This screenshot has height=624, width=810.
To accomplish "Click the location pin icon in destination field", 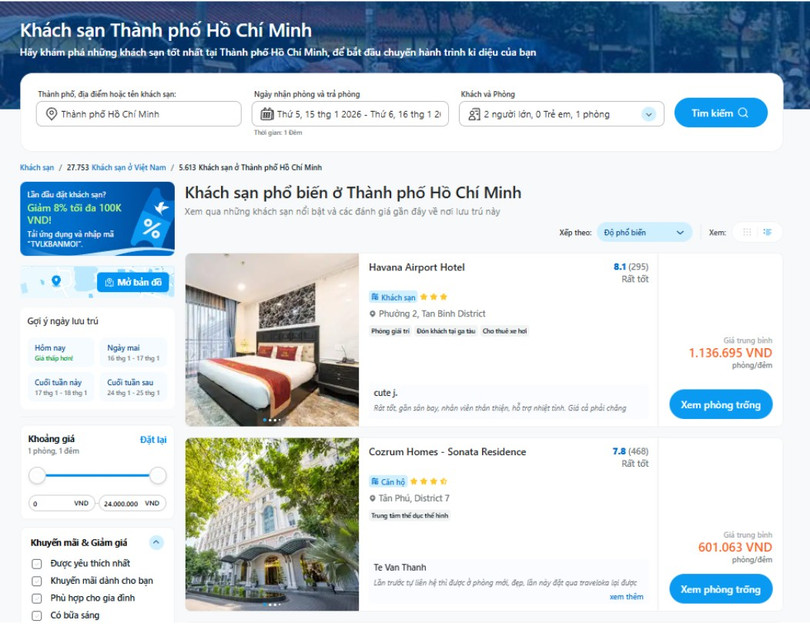I will click(51, 114).
